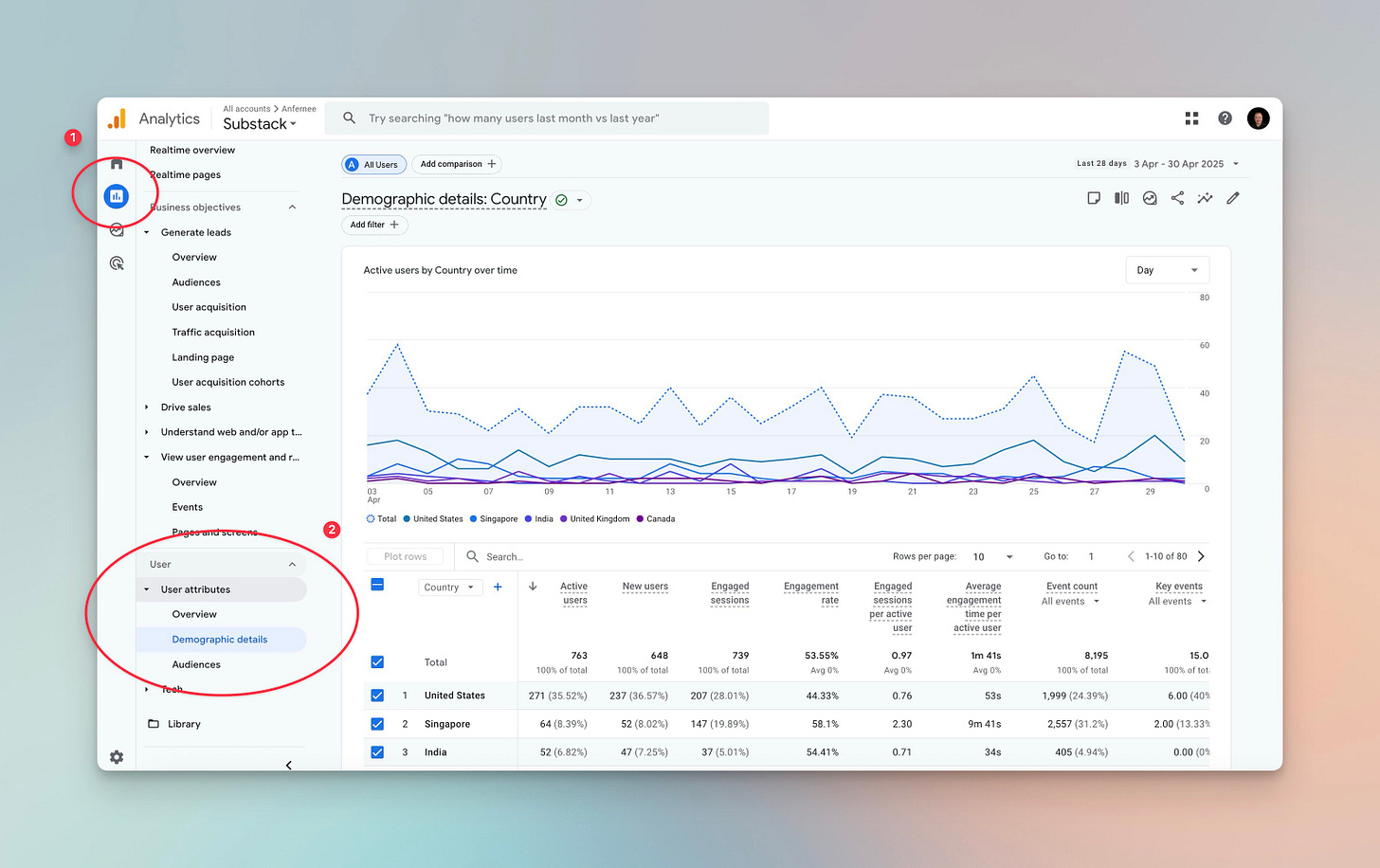
Task: Open the All accounts breadcrumb link
Action: (x=246, y=109)
